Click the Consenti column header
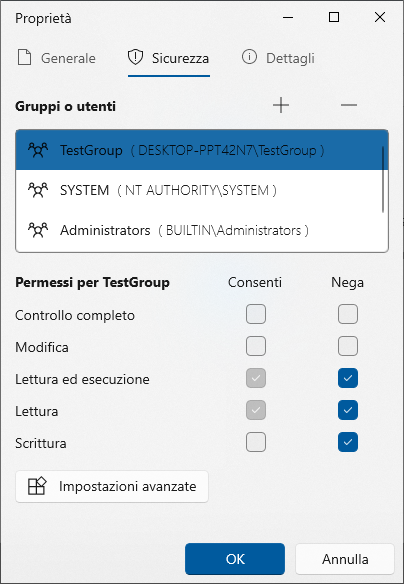 [x=255, y=282]
